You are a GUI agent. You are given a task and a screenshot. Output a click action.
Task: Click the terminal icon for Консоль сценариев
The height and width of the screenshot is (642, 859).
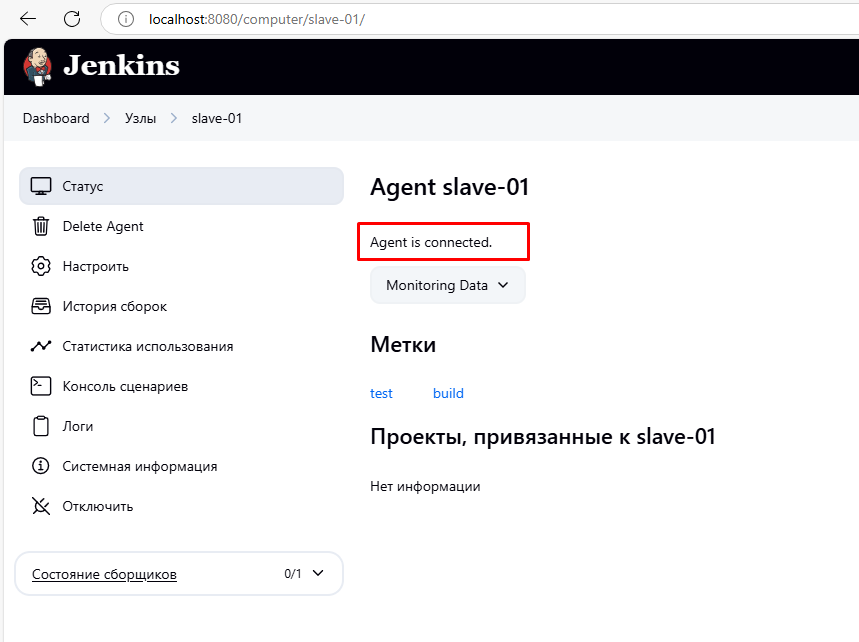[x=41, y=386]
